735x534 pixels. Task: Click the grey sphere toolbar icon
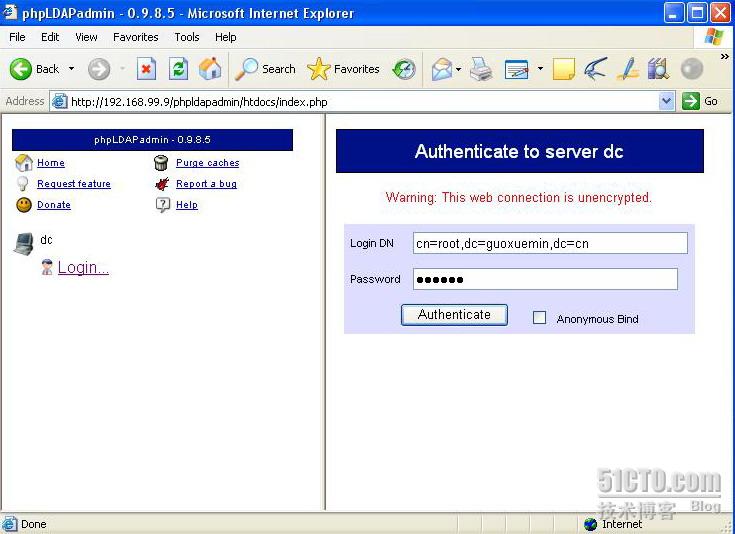(692, 69)
